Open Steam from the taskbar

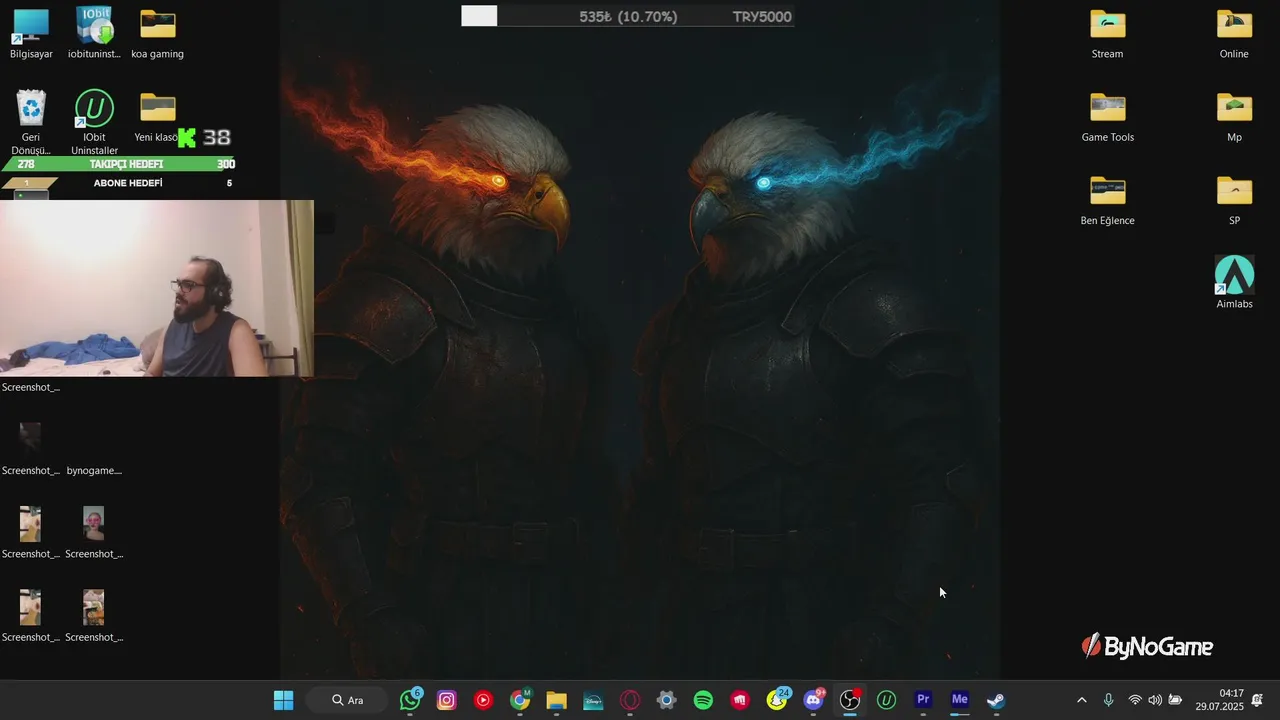pyautogui.click(x=996, y=700)
